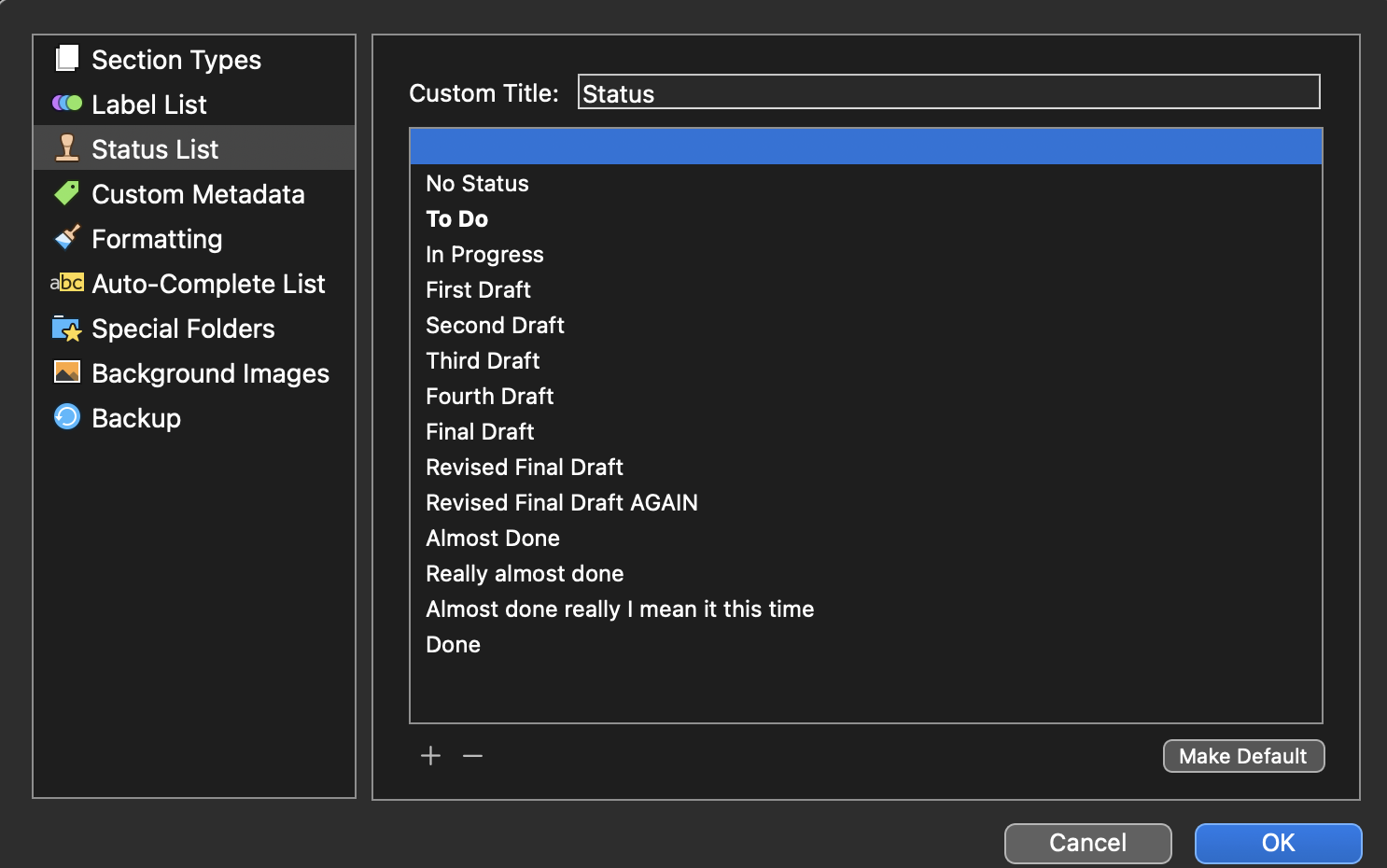This screenshot has height=868, width=1387.
Task: Pick the 'Fourth Draft' status
Action: [866, 396]
